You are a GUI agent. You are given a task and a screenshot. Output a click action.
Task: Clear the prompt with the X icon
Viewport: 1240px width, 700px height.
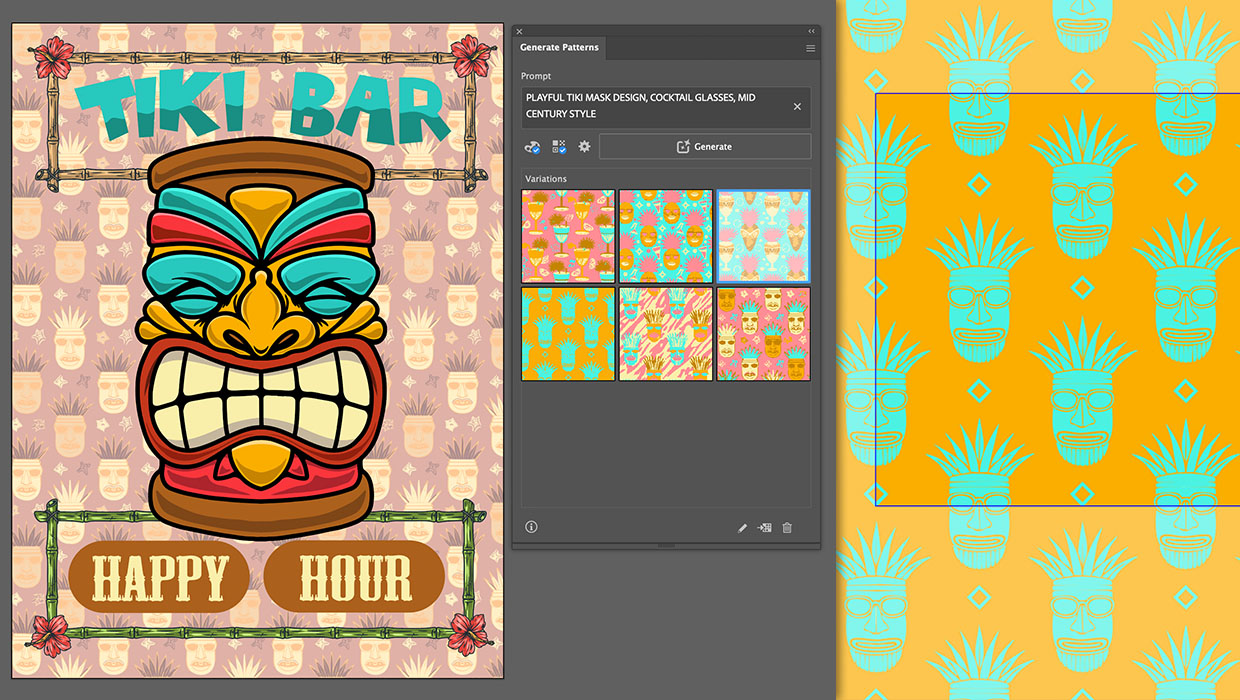(x=797, y=107)
